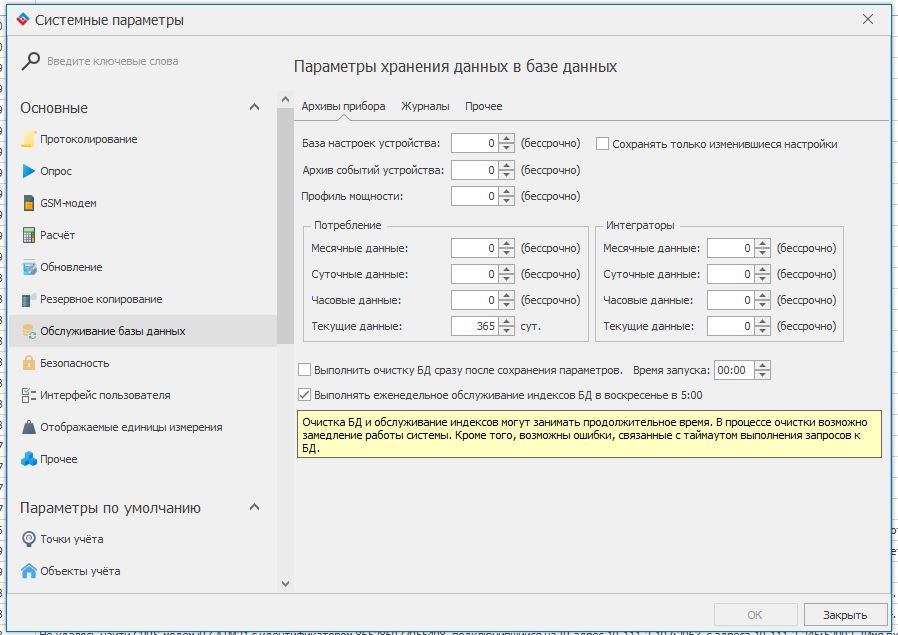Select the Отображаемые единицы измерения weight icon
The image size is (898, 635).
coord(29,427)
